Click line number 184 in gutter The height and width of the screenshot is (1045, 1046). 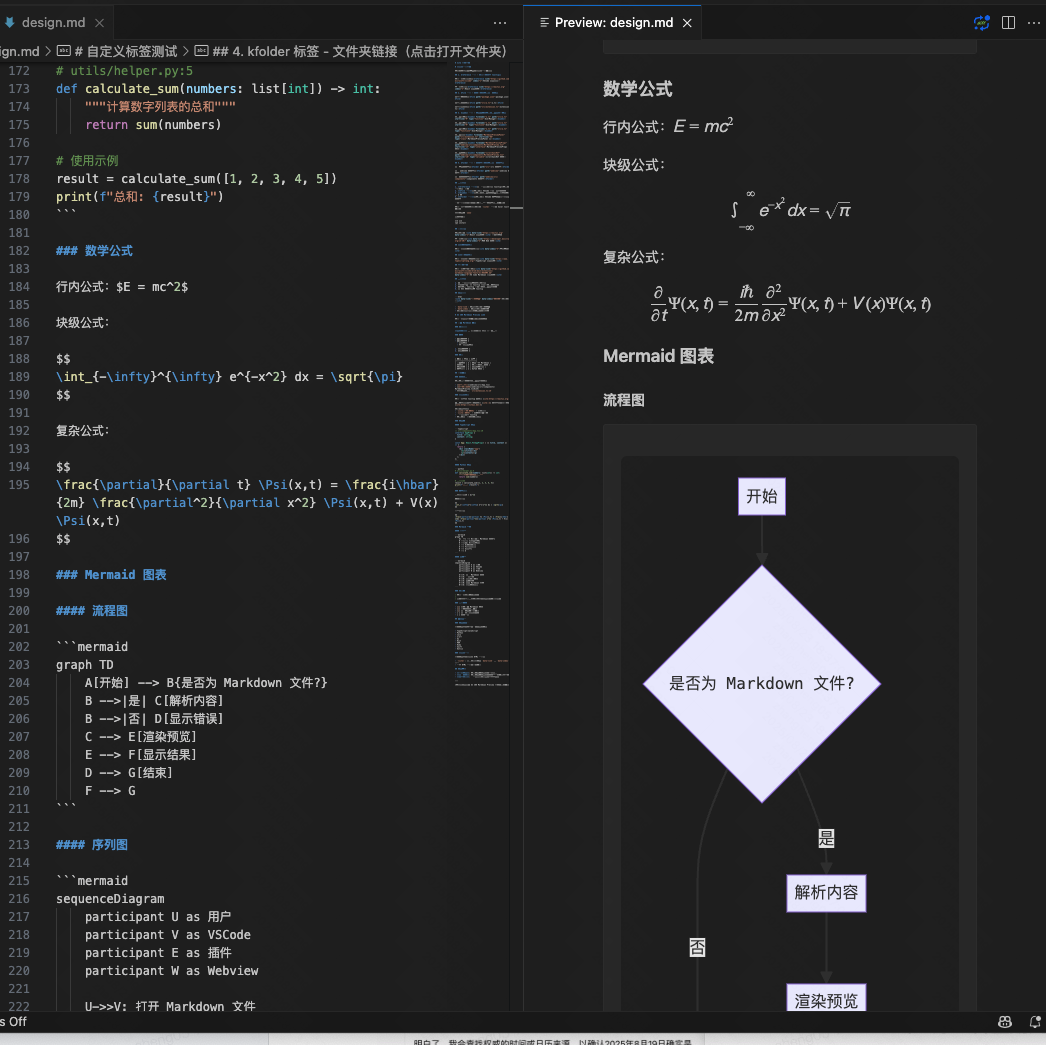coord(19,287)
